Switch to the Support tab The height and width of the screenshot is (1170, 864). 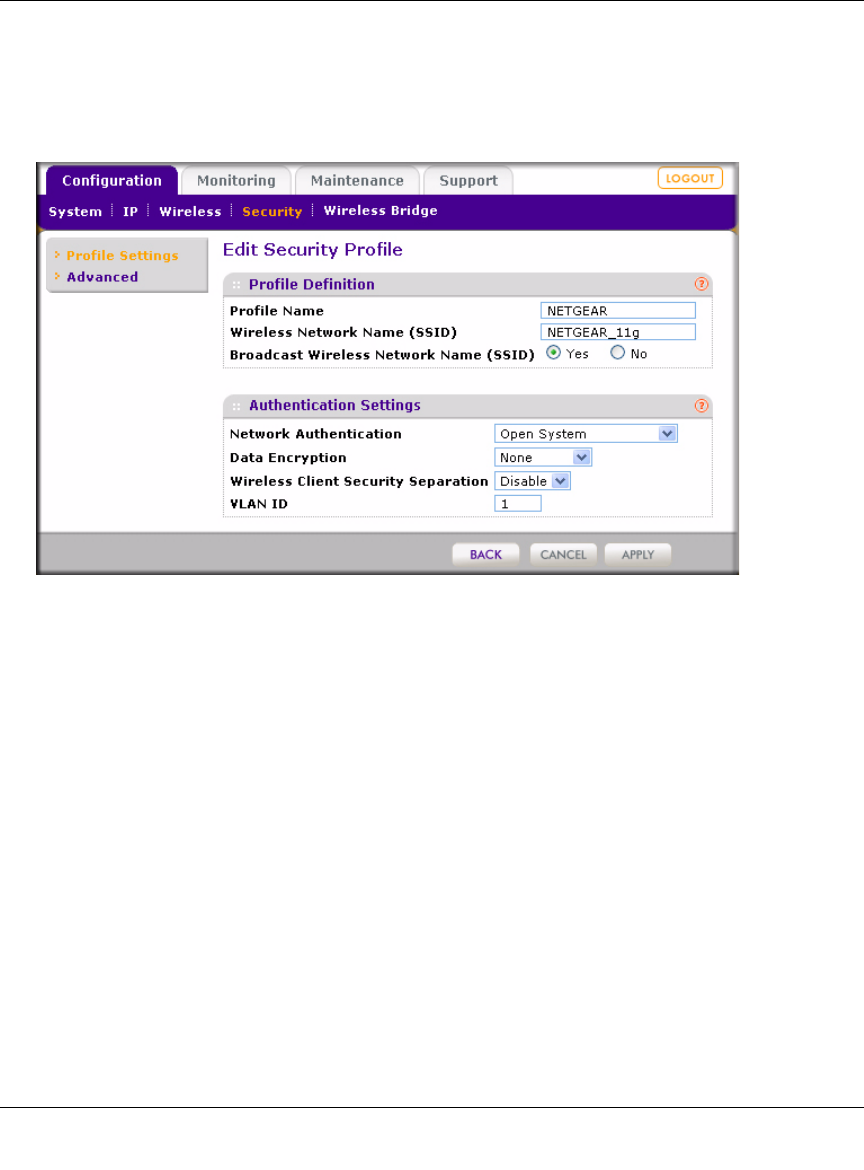pyautogui.click(x=468, y=181)
